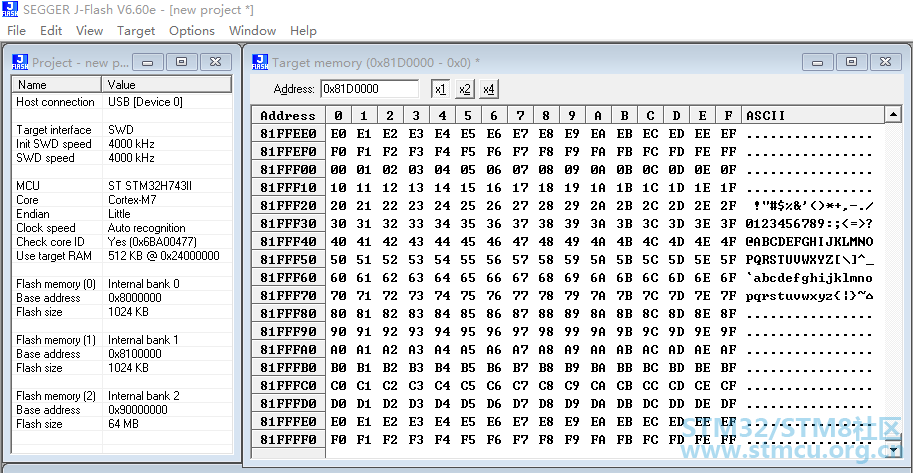Select the Init SWD speed row

pyautogui.click(x=121, y=144)
